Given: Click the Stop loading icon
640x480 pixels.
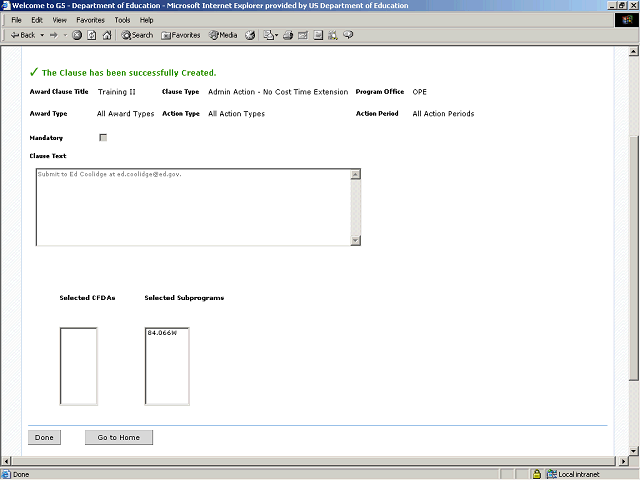Looking at the screenshot, I should tap(77, 35).
